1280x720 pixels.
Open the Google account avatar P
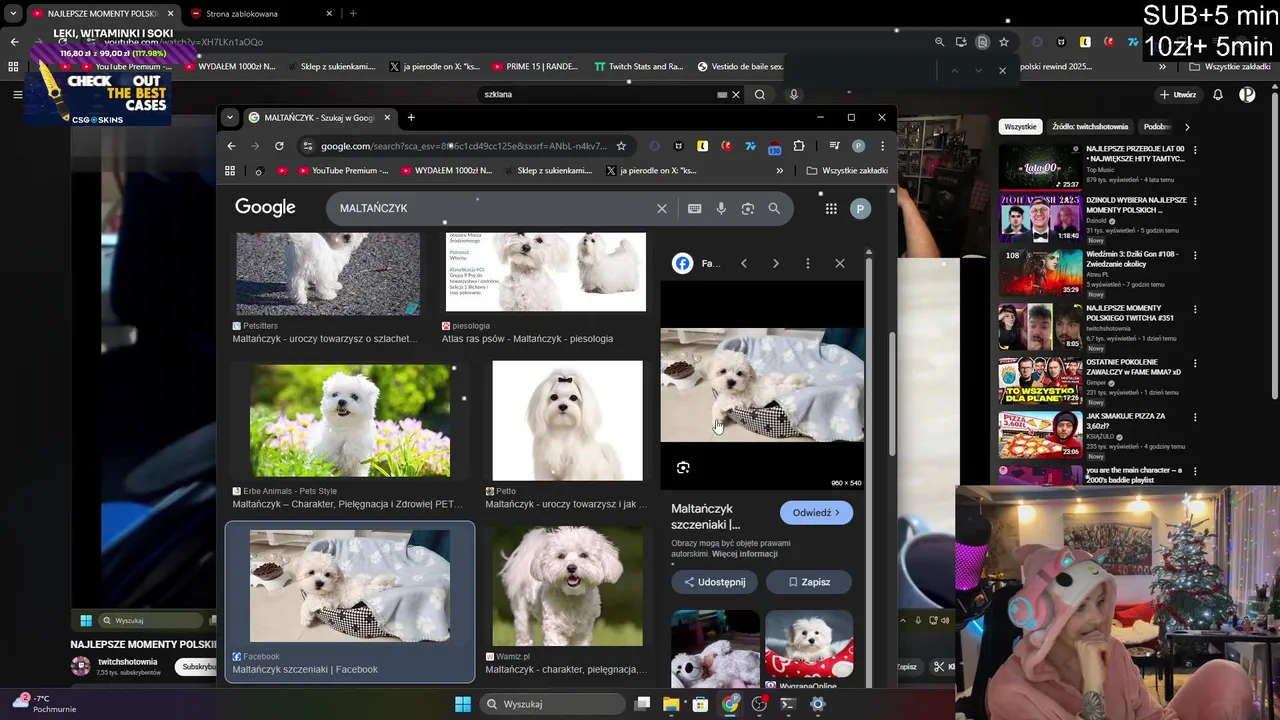pyautogui.click(x=860, y=208)
